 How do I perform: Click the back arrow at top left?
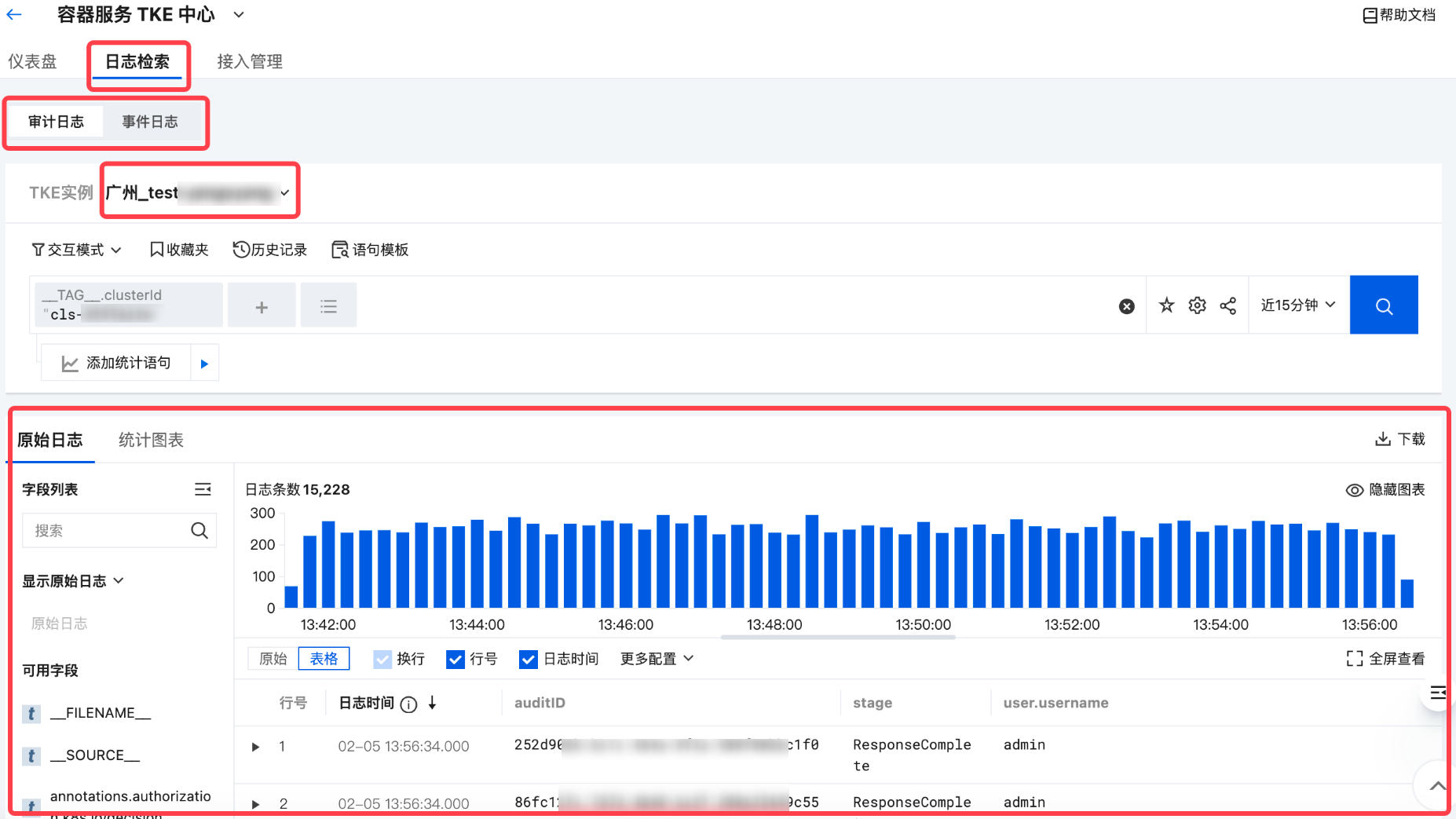[14, 14]
